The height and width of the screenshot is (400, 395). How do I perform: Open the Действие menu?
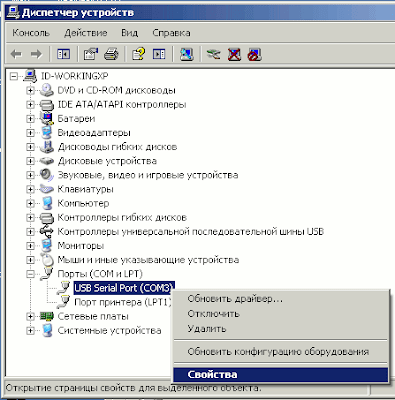[x=86, y=33]
